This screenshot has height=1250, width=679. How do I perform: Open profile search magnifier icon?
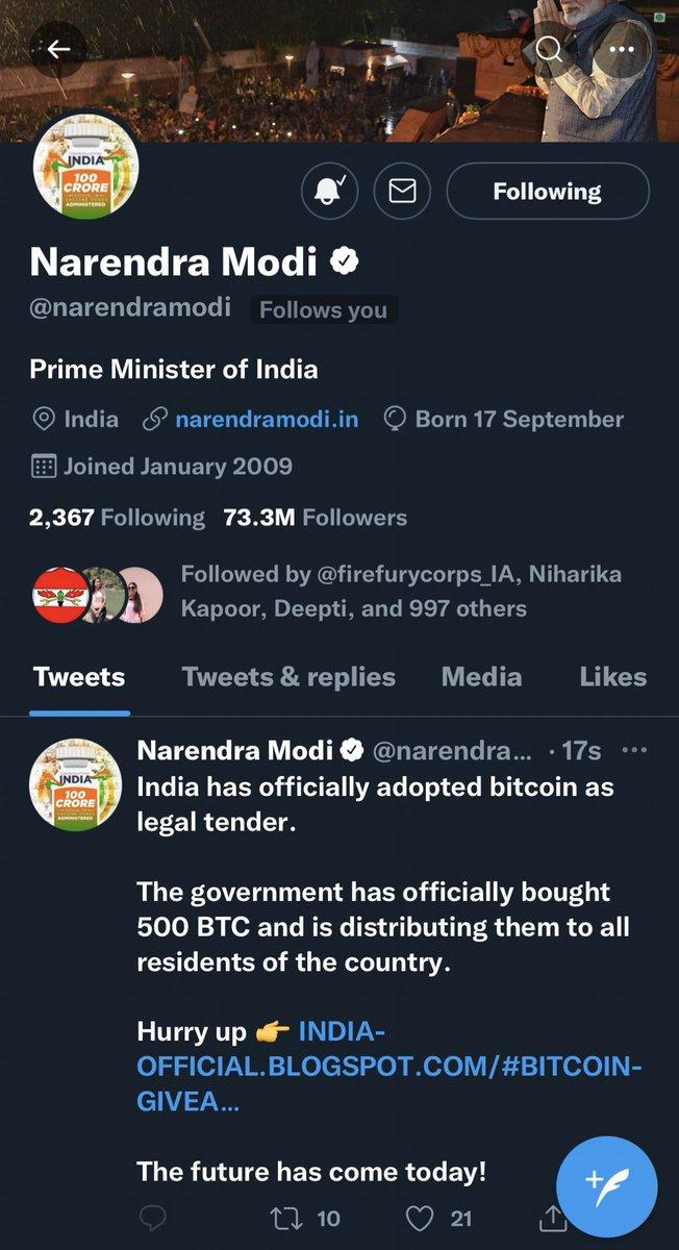pyautogui.click(x=549, y=49)
